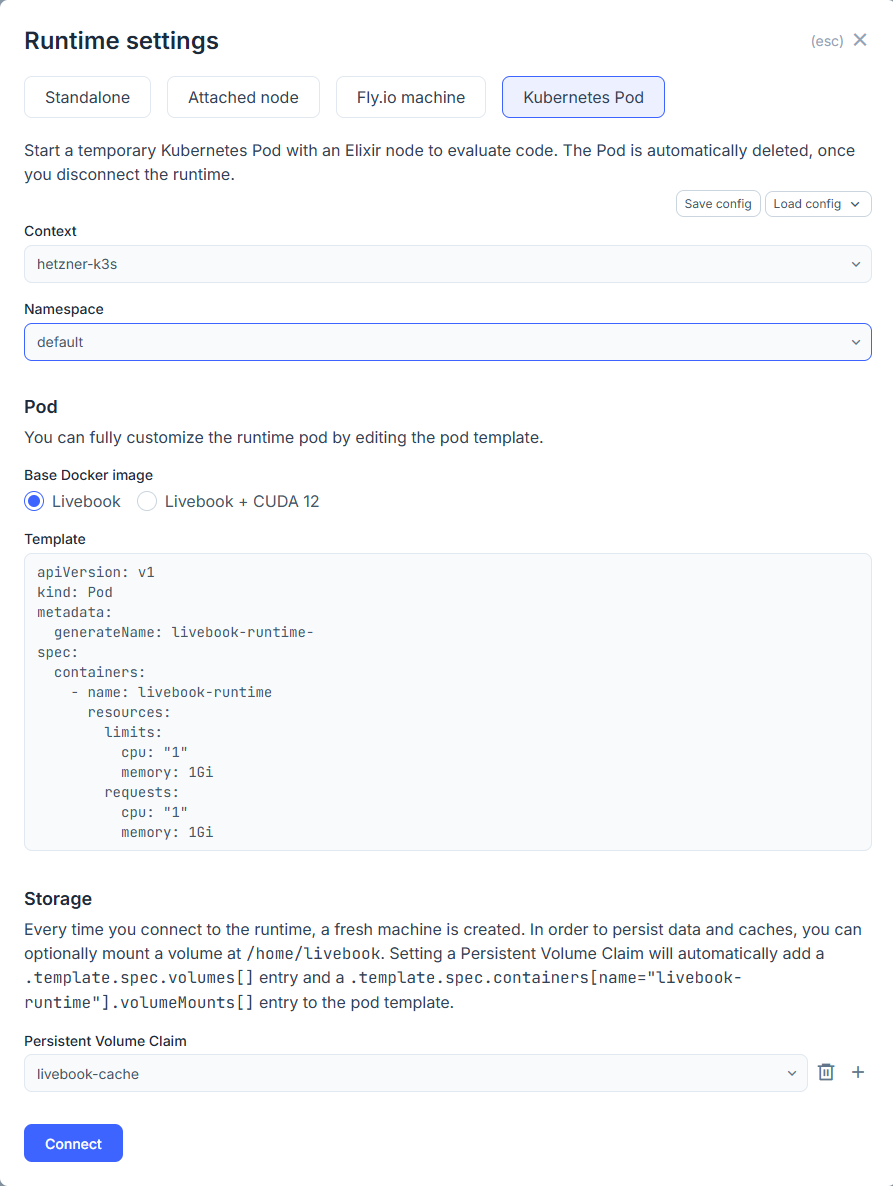Click inside the pod Template editor

coord(447,700)
